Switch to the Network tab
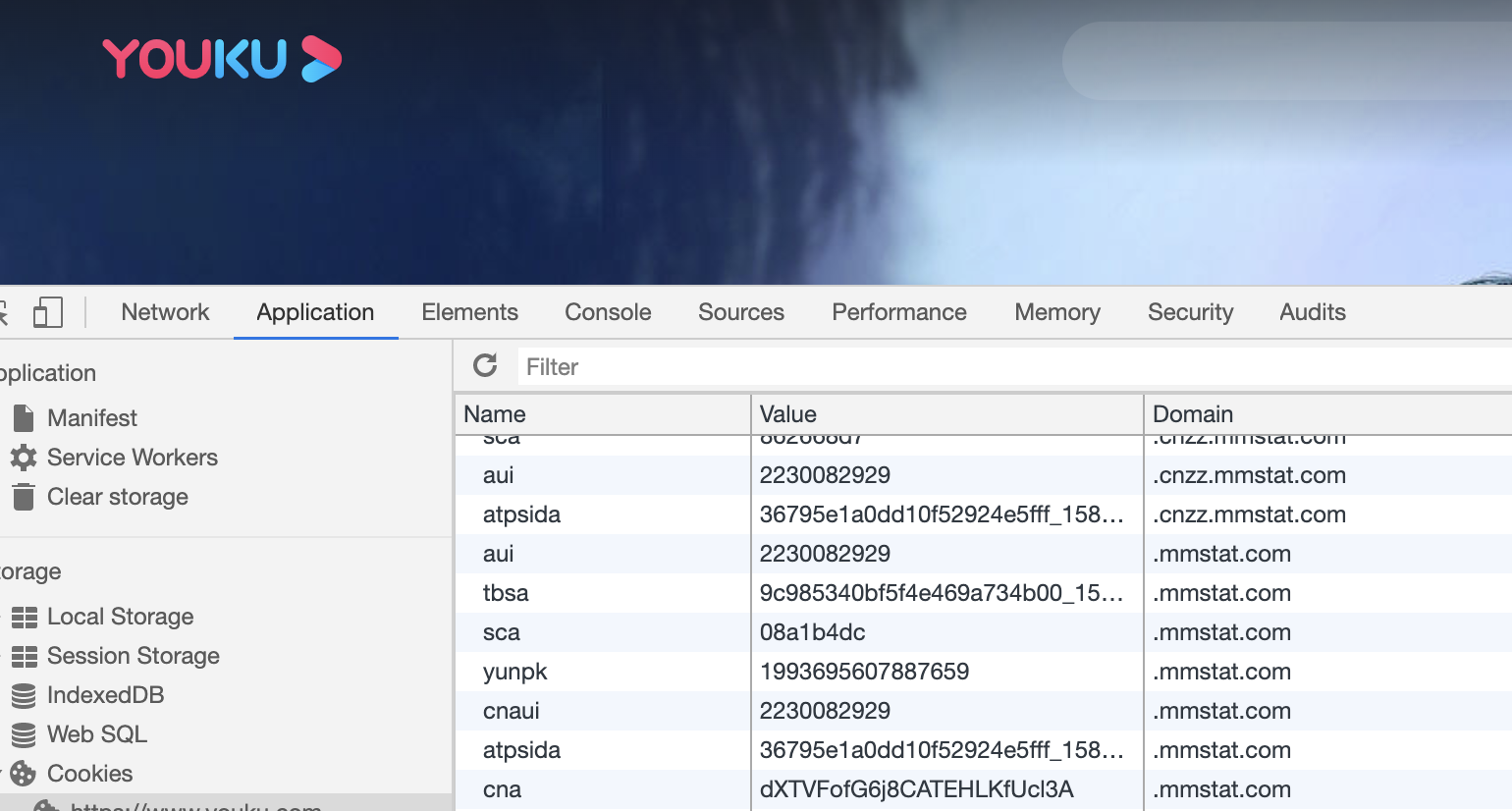 click(165, 312)
